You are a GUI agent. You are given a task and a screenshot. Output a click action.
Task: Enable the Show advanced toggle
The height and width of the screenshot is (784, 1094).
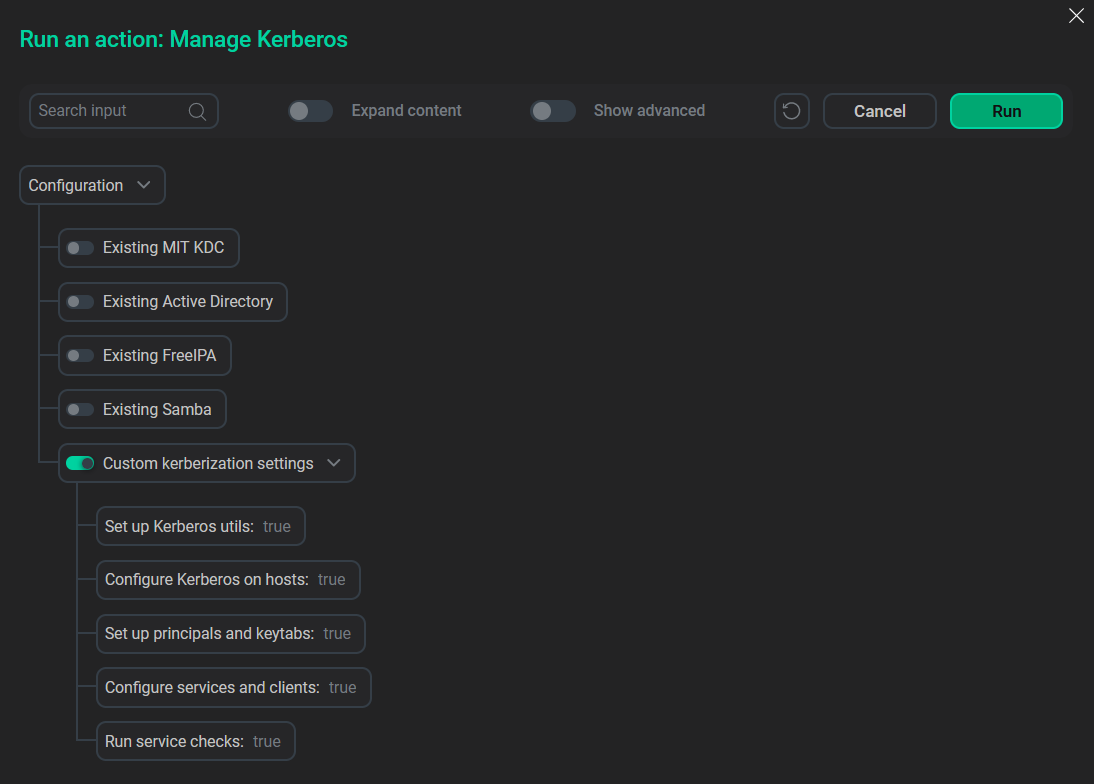[x=553, y=111]
